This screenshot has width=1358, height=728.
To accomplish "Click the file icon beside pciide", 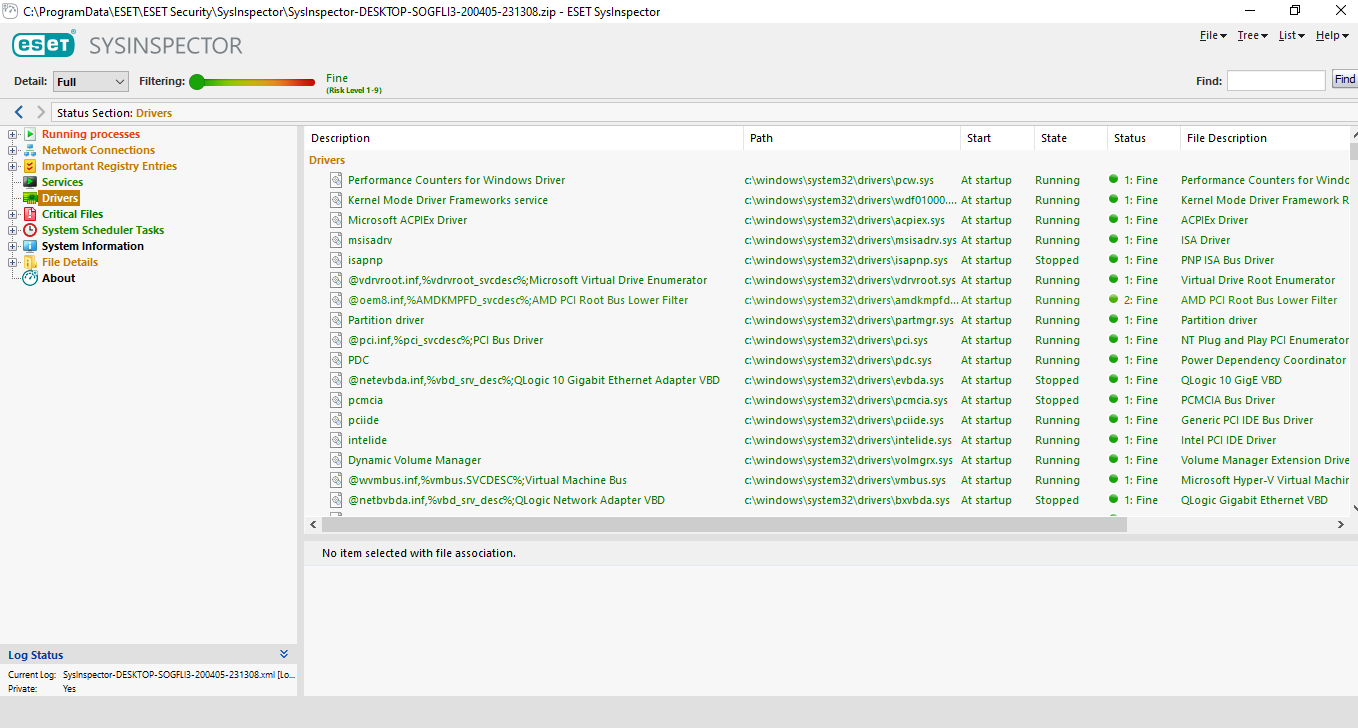I will pyautogui.click(x=336, y=420).
